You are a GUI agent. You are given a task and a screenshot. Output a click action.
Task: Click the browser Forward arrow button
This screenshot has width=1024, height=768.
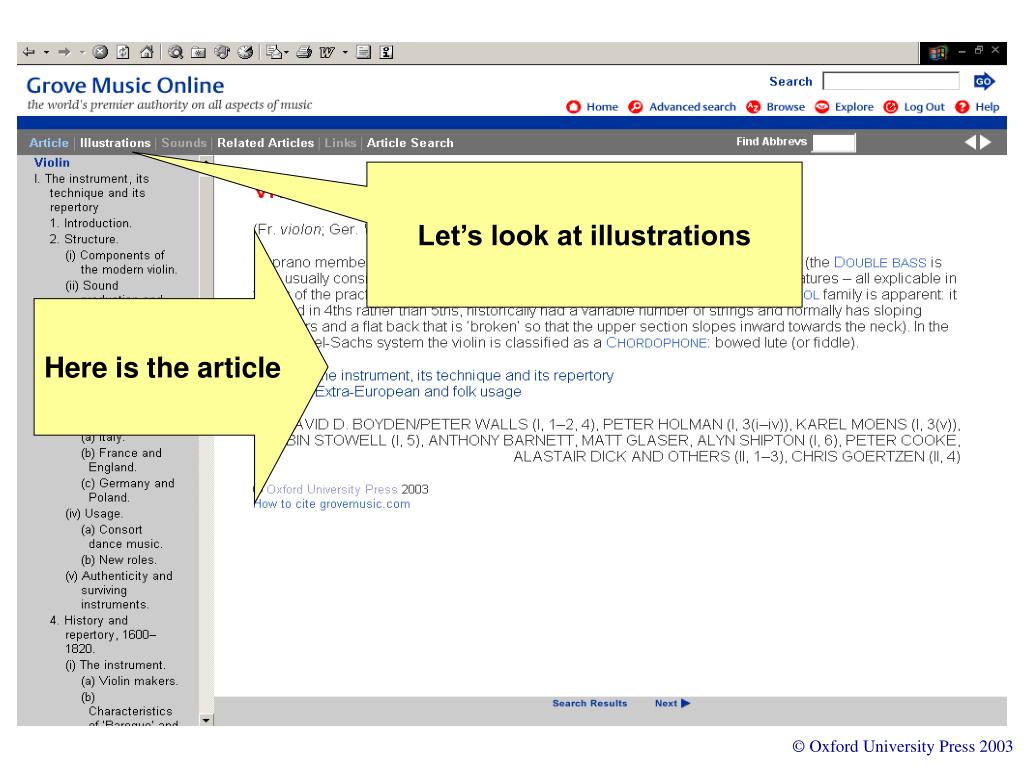(x=64, y=52)
